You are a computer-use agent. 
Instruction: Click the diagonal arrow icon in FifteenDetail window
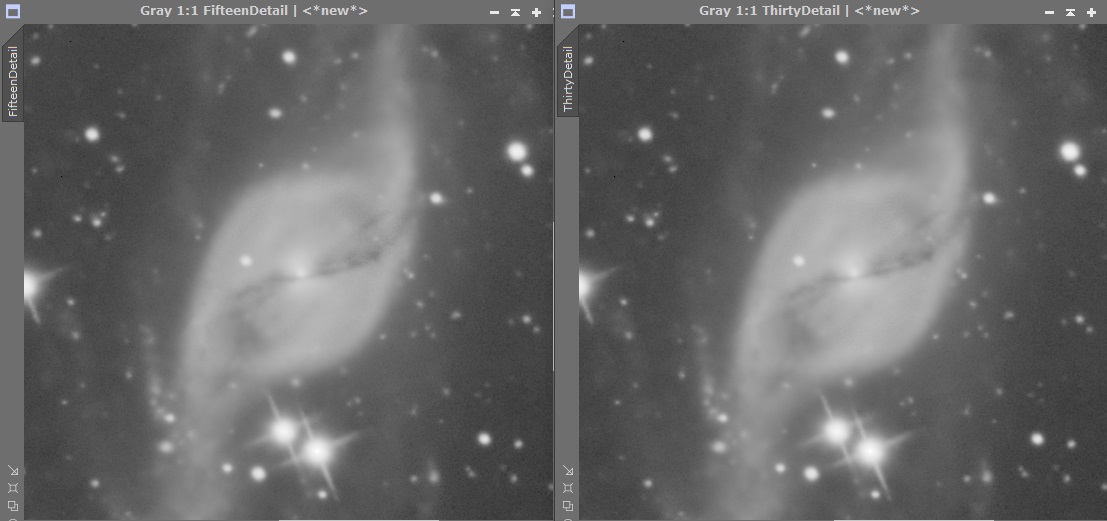tap(13, 470)
